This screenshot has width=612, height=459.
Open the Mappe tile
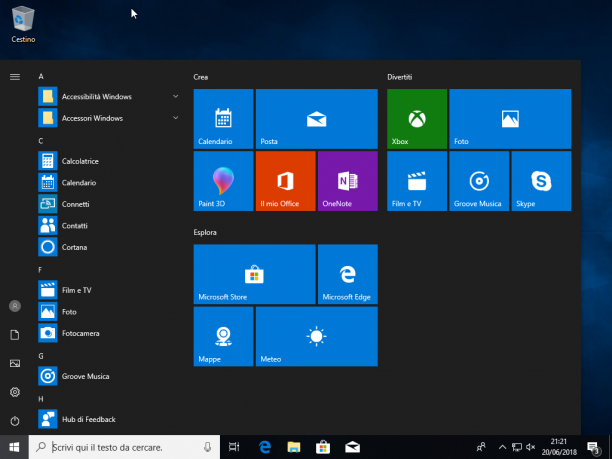pos(223,336)
